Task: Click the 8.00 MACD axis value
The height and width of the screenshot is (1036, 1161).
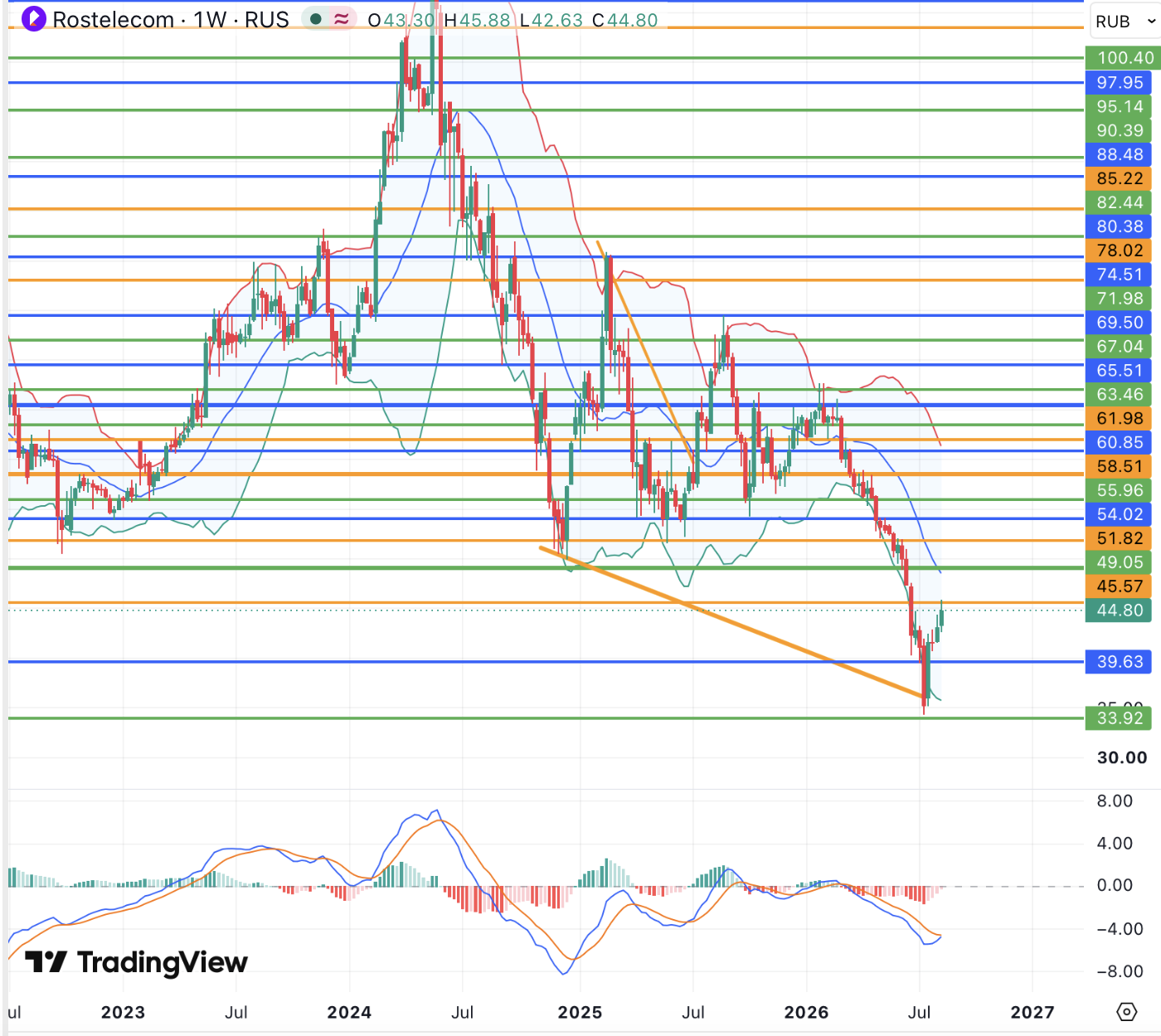Action: pos(1115,801)
